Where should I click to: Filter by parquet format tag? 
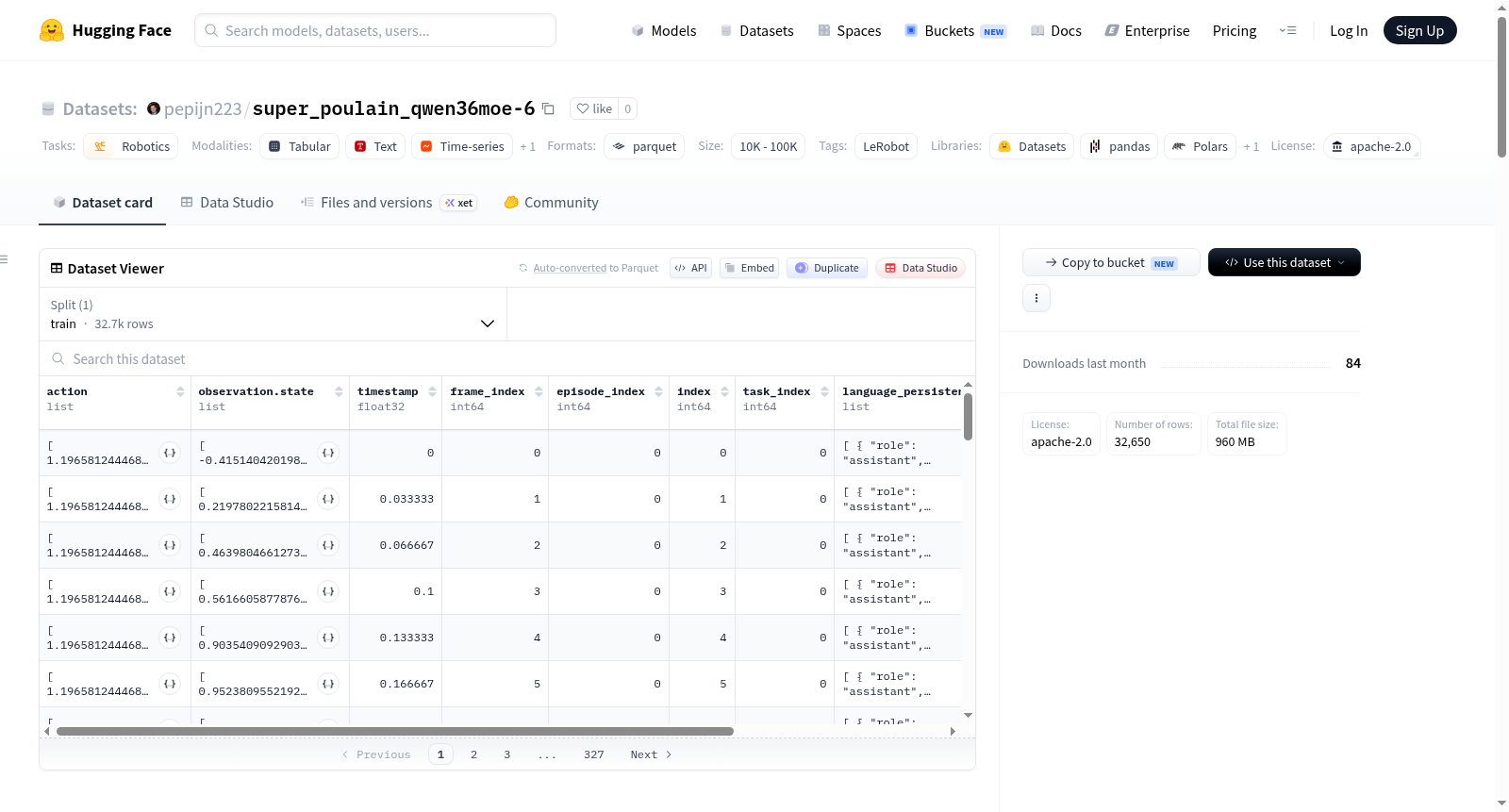pos(644,146)
